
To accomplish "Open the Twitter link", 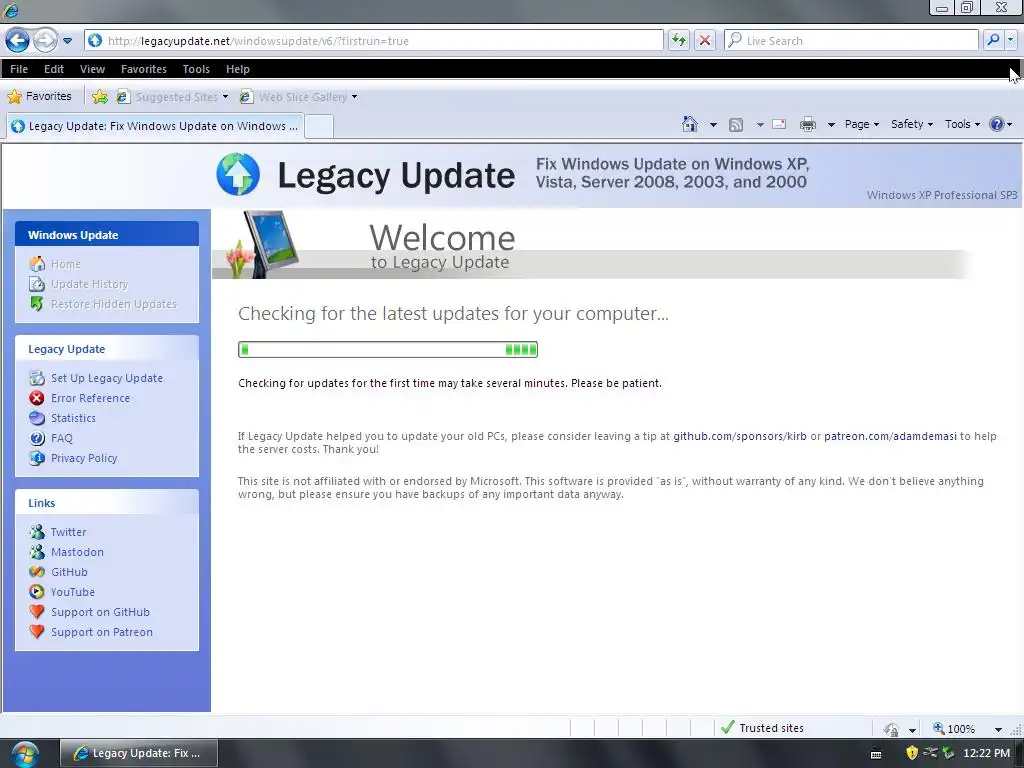I will tap(69, 532).
